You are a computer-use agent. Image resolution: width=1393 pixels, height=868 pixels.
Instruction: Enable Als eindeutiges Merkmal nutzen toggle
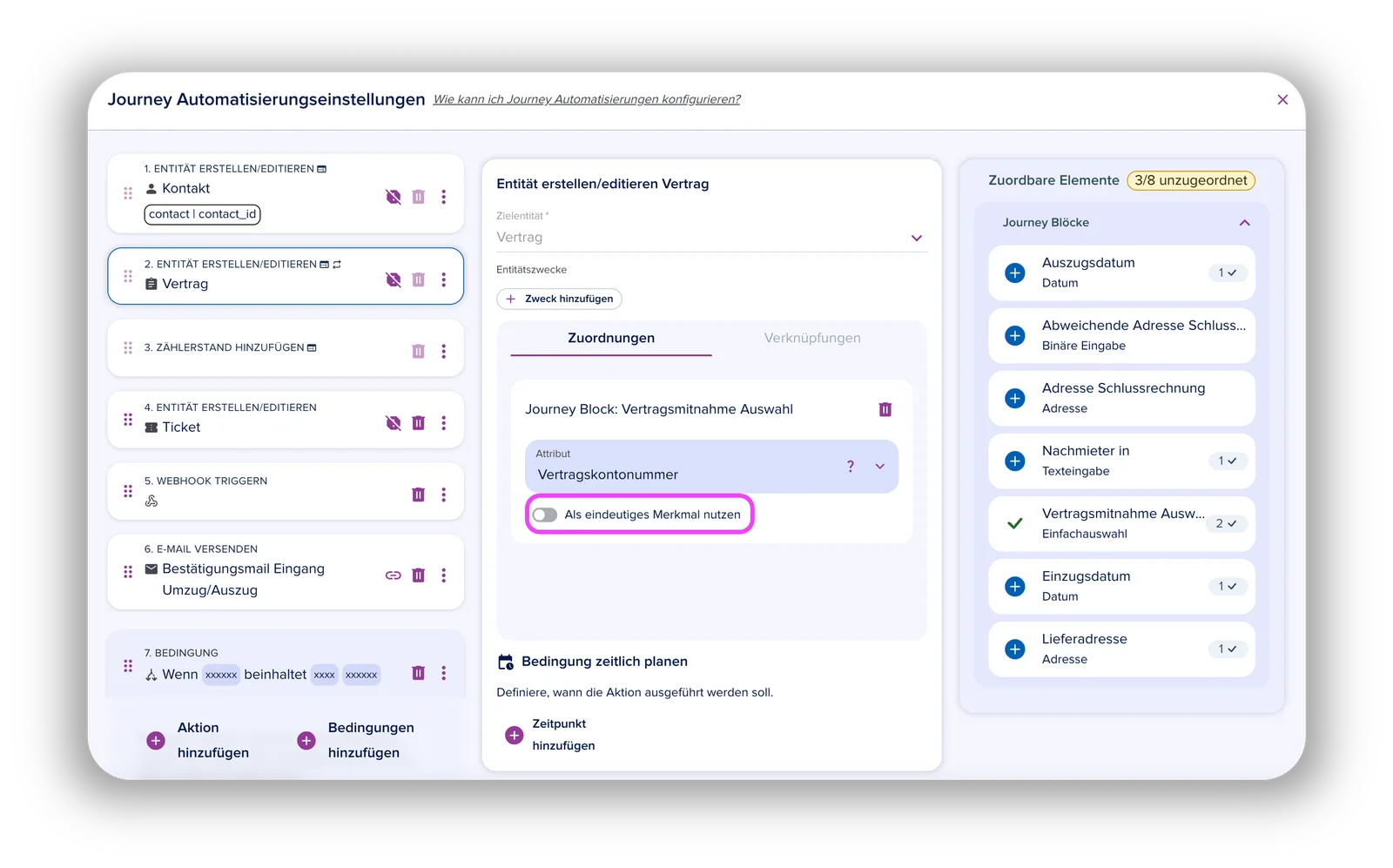545,515
